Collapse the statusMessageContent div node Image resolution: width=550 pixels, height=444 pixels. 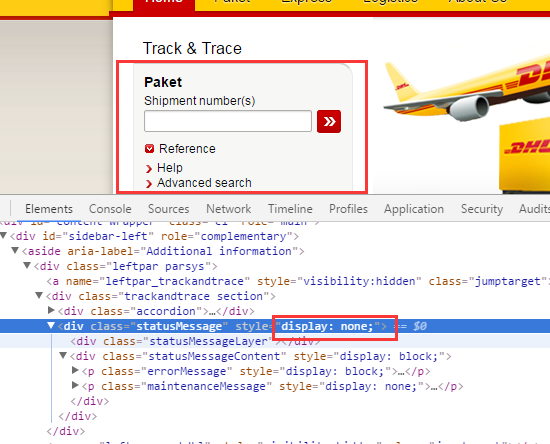(63, 356)
